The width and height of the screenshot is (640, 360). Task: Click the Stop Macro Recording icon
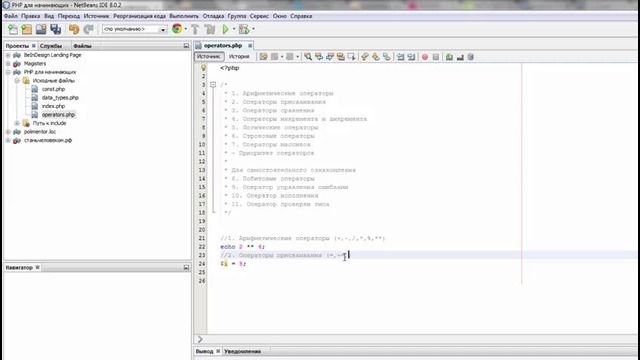pyautogui.click(x=436, y=57)
